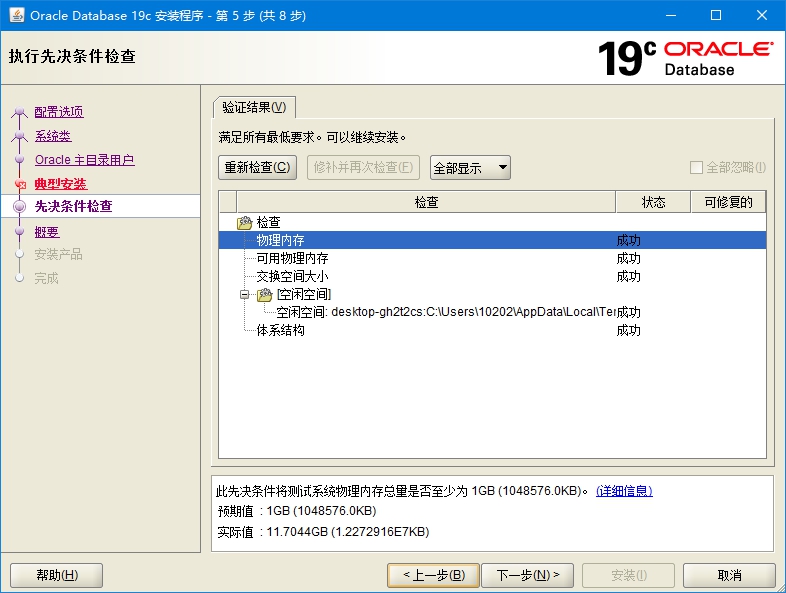Open the 详细信息 link

(624, 491)
